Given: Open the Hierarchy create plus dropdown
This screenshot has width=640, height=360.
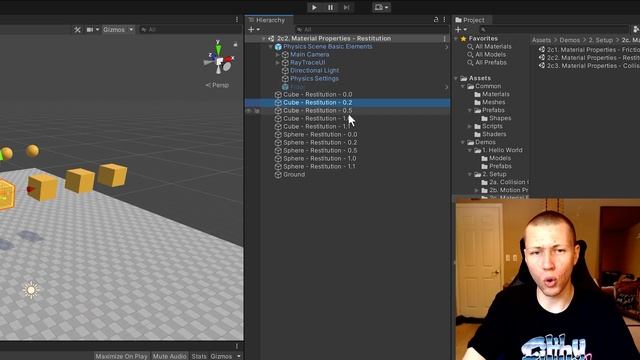Looking at the screenshot, I should pos(254,29).
